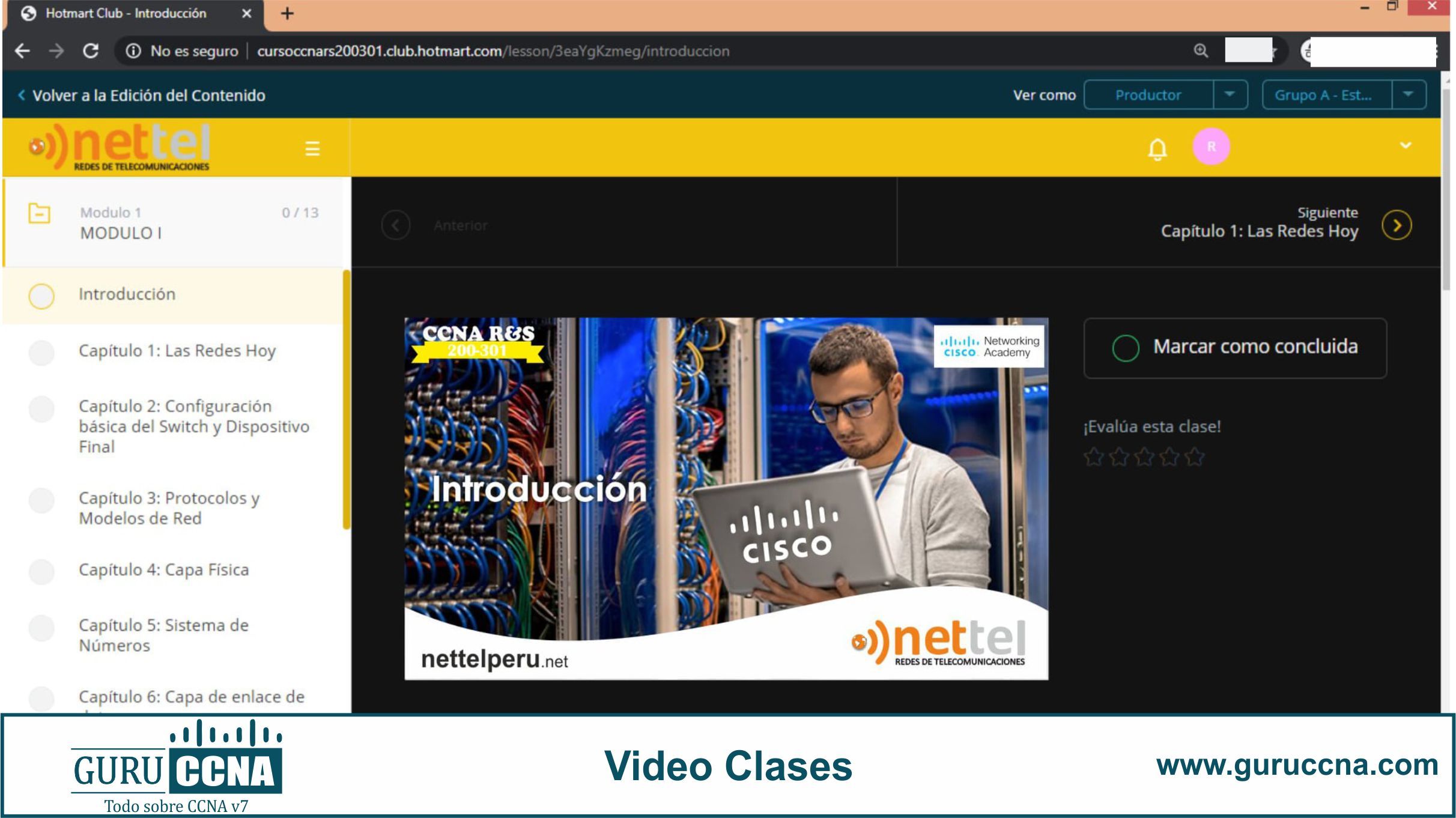Rate the class five stars
The height and width of the screenshot is (818, 1456).
[1195, 457]
